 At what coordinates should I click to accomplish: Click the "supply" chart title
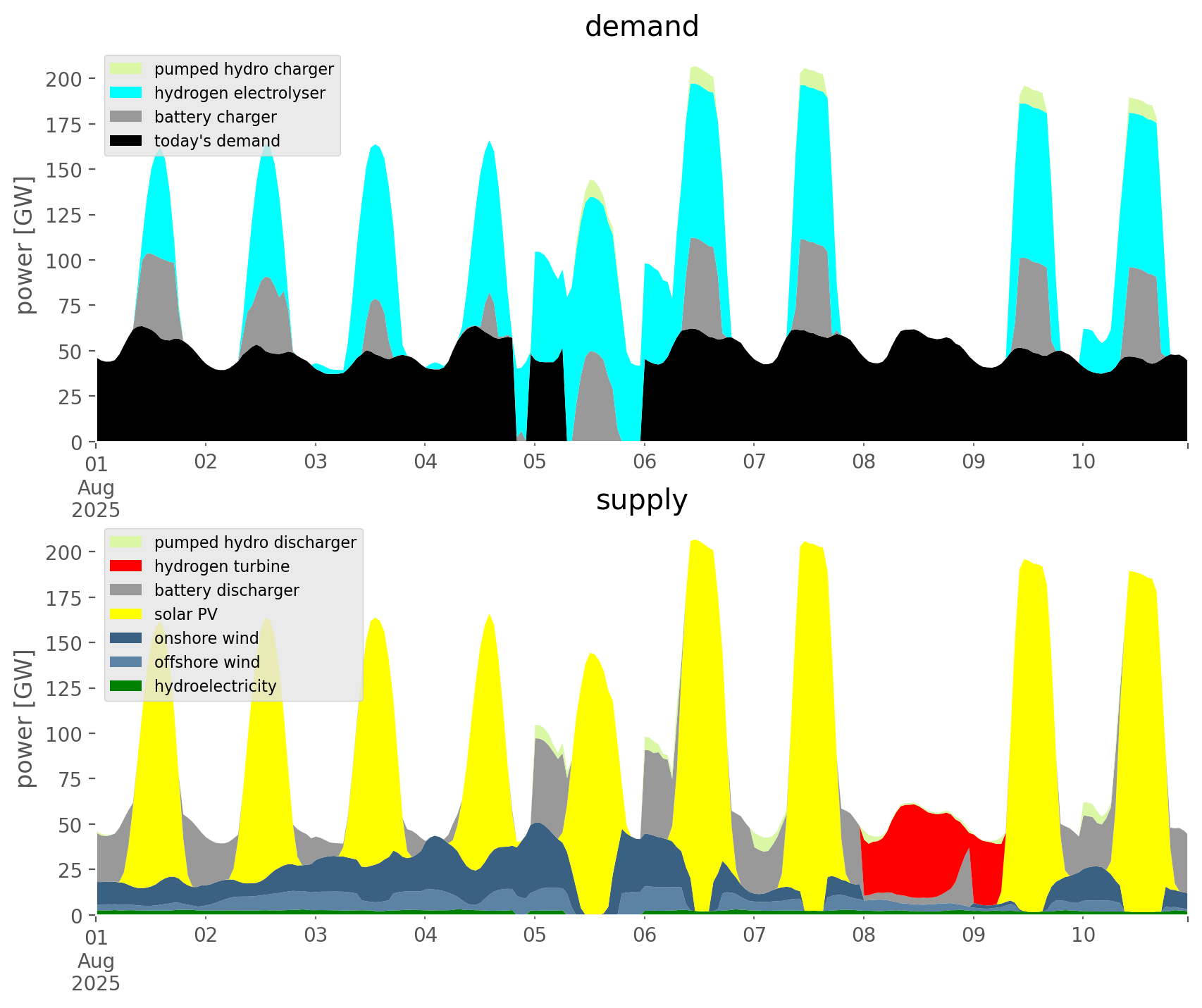(x=641, y=500)
